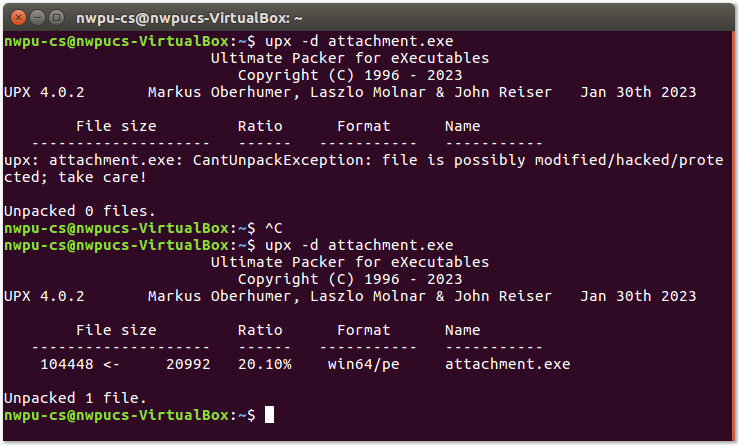Image resolution: width=739 pixels, height=445 pixels.
Task: Click the first 'upx -d attachment.exe' command
Action: [x=359, y=41]
